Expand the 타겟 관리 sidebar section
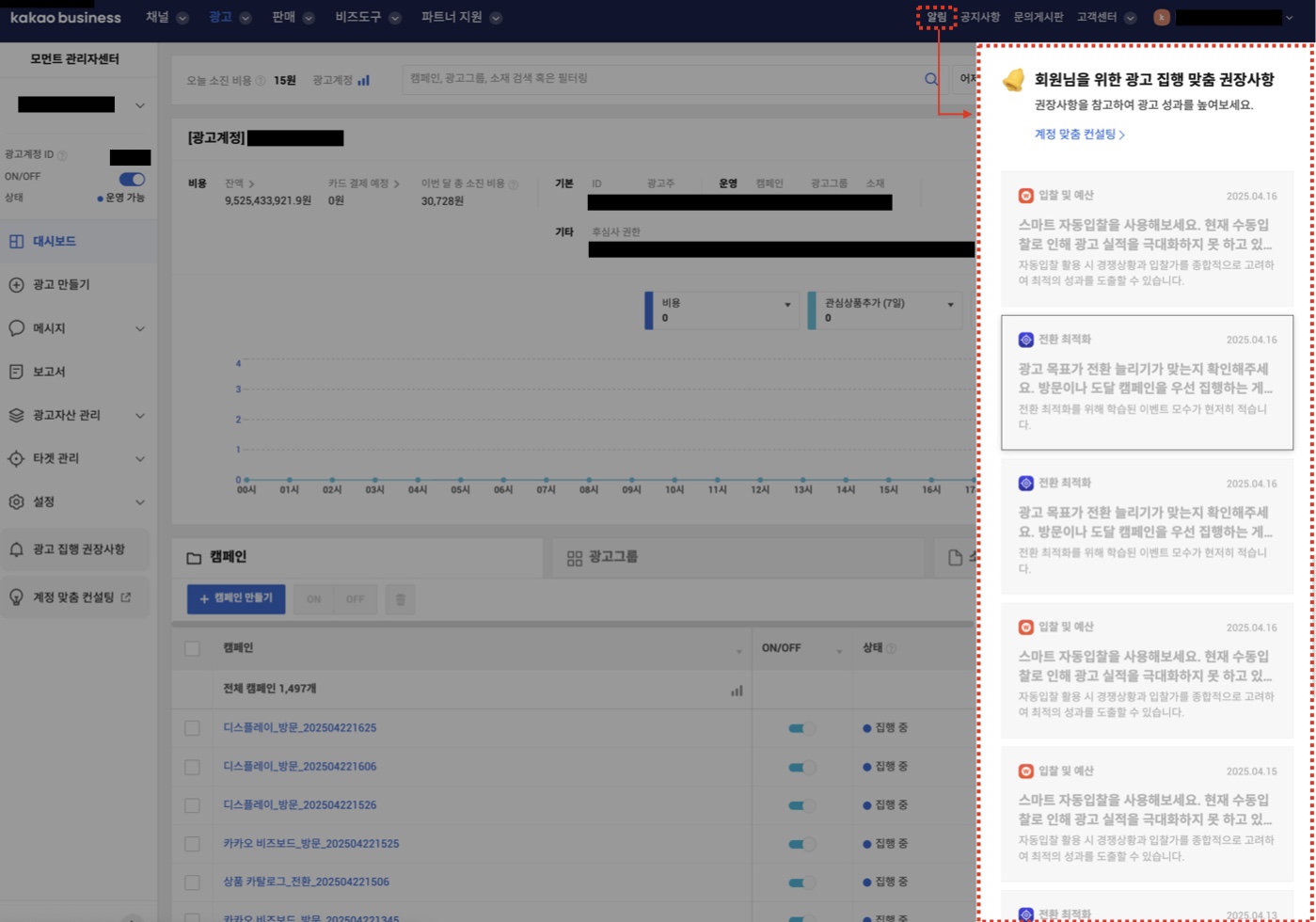The image size is (1316, 922). [140, 459]
